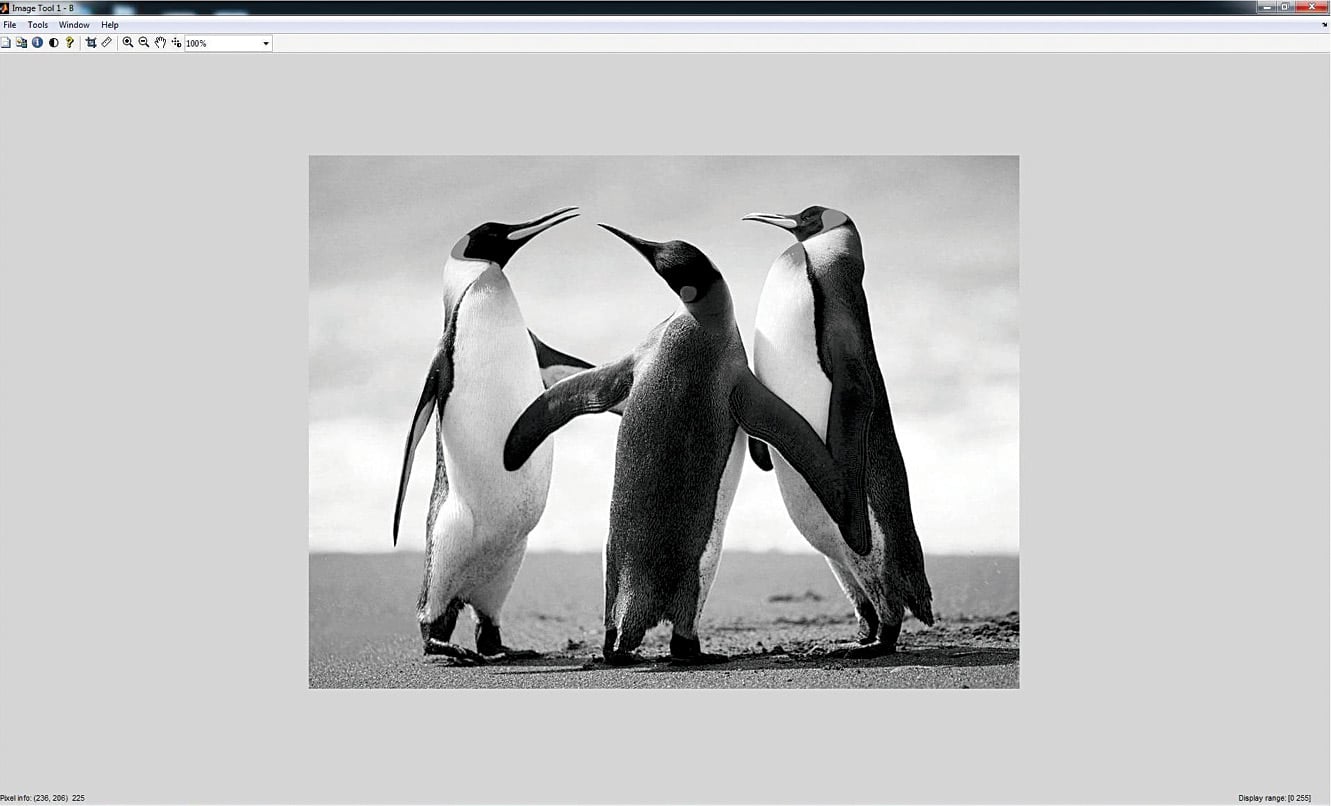Click the Image Tool help icon

click(x=69, y=42)
